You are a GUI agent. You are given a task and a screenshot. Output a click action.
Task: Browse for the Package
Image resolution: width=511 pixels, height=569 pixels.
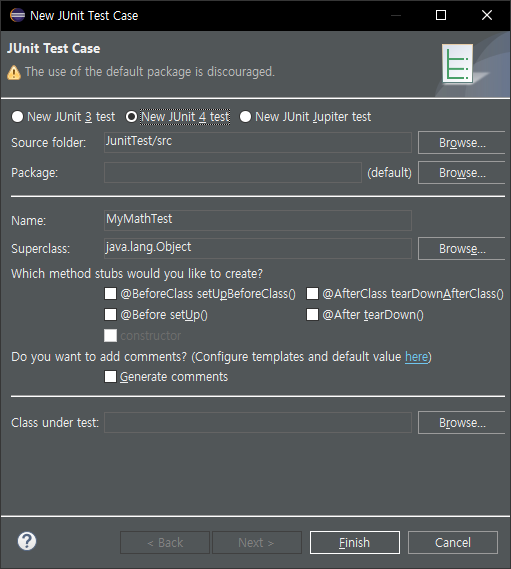tap(462, 173)
